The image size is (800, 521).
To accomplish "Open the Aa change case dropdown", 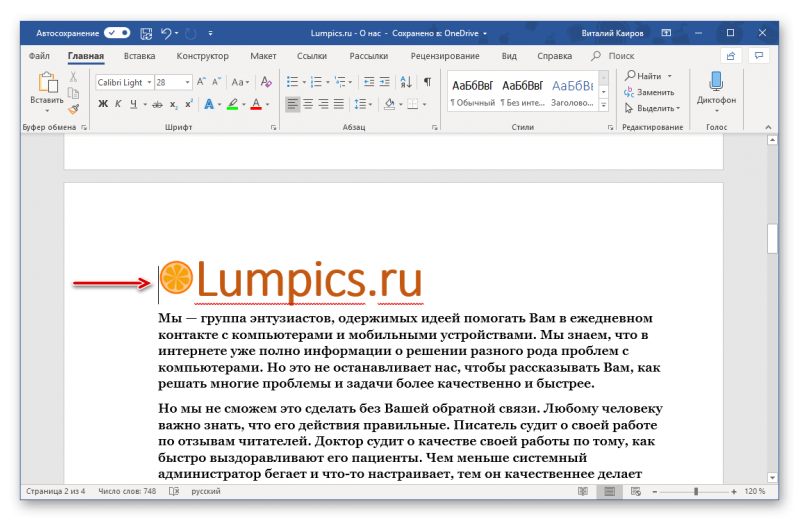I will (x=240, y=82).
